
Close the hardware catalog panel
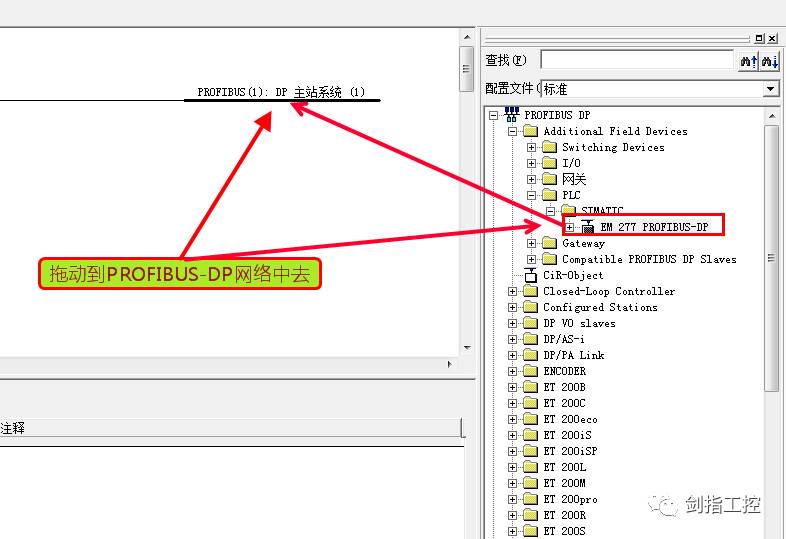772,39
